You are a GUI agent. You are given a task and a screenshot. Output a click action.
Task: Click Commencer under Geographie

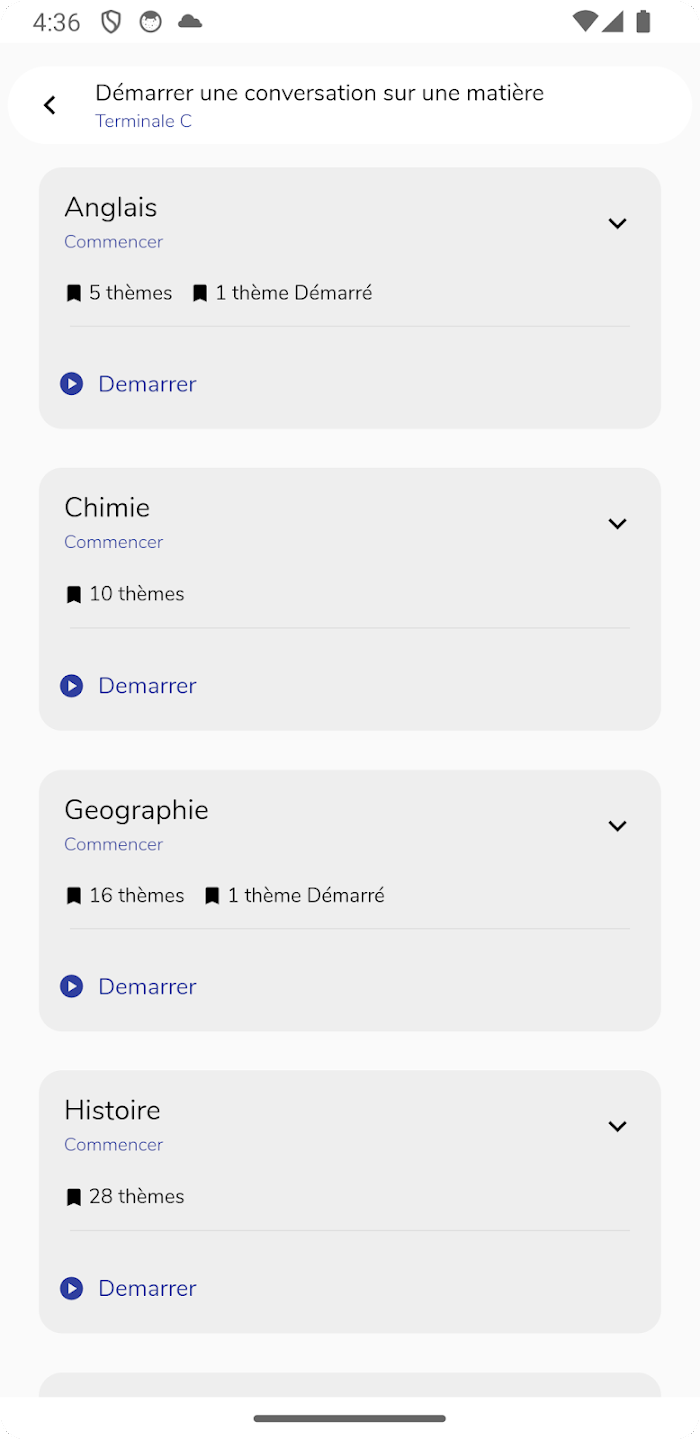coord(113,844)
